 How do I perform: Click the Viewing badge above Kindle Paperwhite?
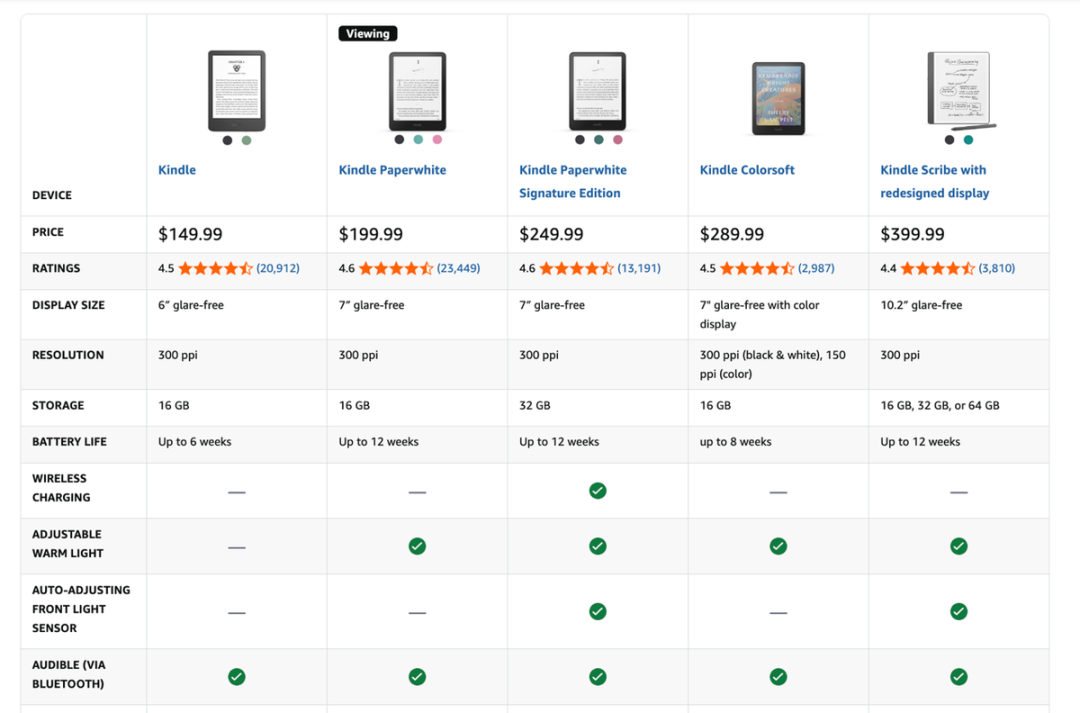(368, 34)
